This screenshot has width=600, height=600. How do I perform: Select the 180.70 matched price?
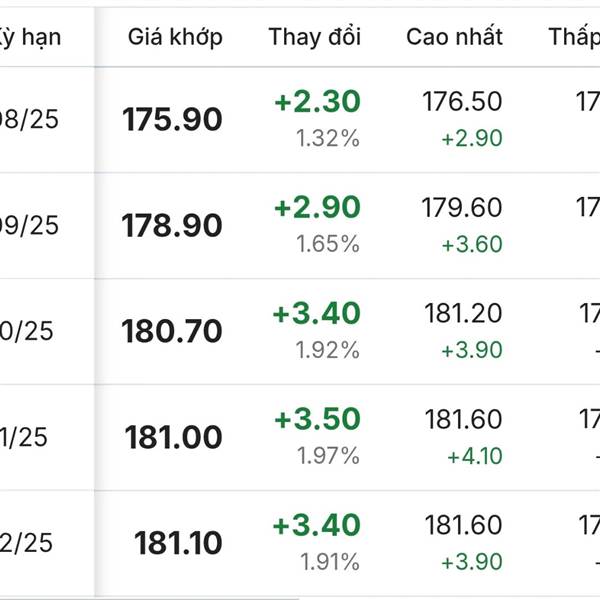[x=172, y=331]
